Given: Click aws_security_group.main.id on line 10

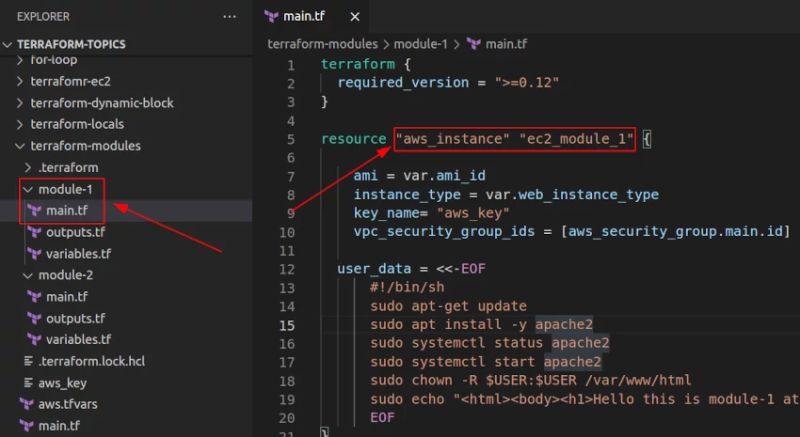Looking at the screenshot, I should pos(676,232).
